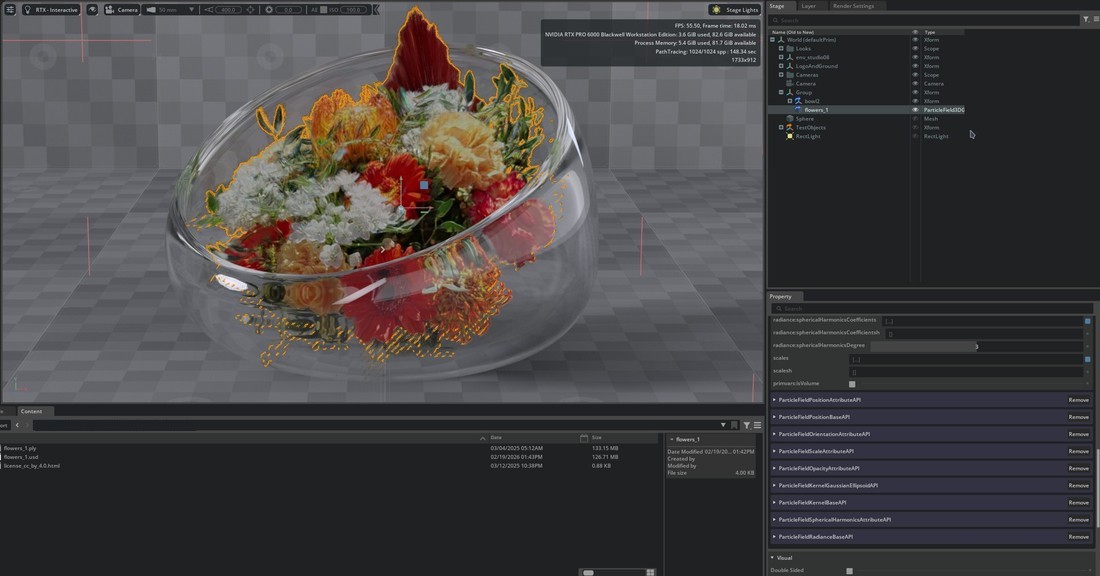Open the Layer tab
The image size is (1100, 576).
808,6
